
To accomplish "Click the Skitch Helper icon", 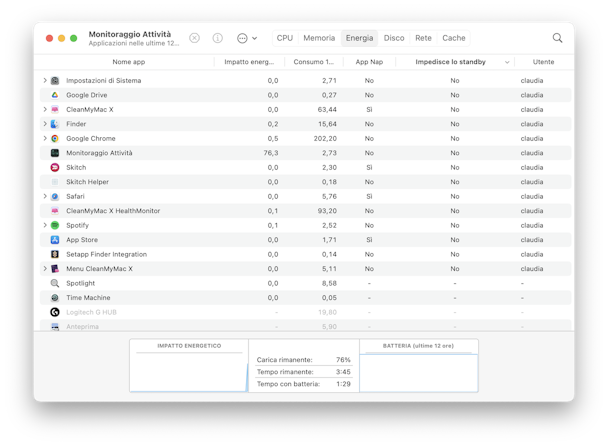I will 55,182.
